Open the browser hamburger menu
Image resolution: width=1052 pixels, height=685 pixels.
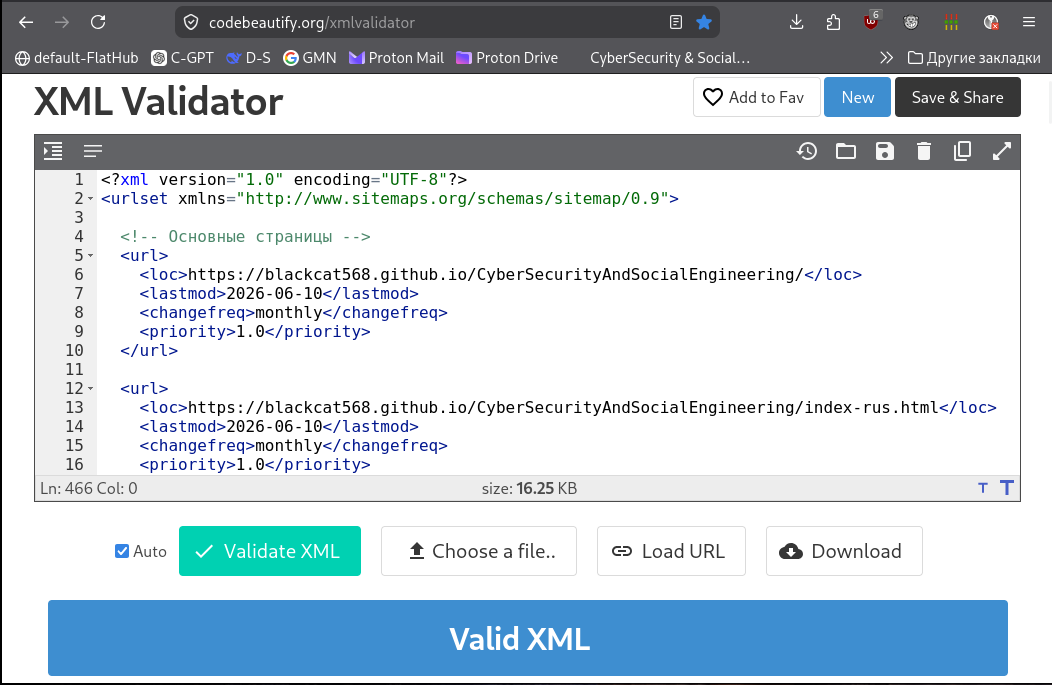[1029, 22]
